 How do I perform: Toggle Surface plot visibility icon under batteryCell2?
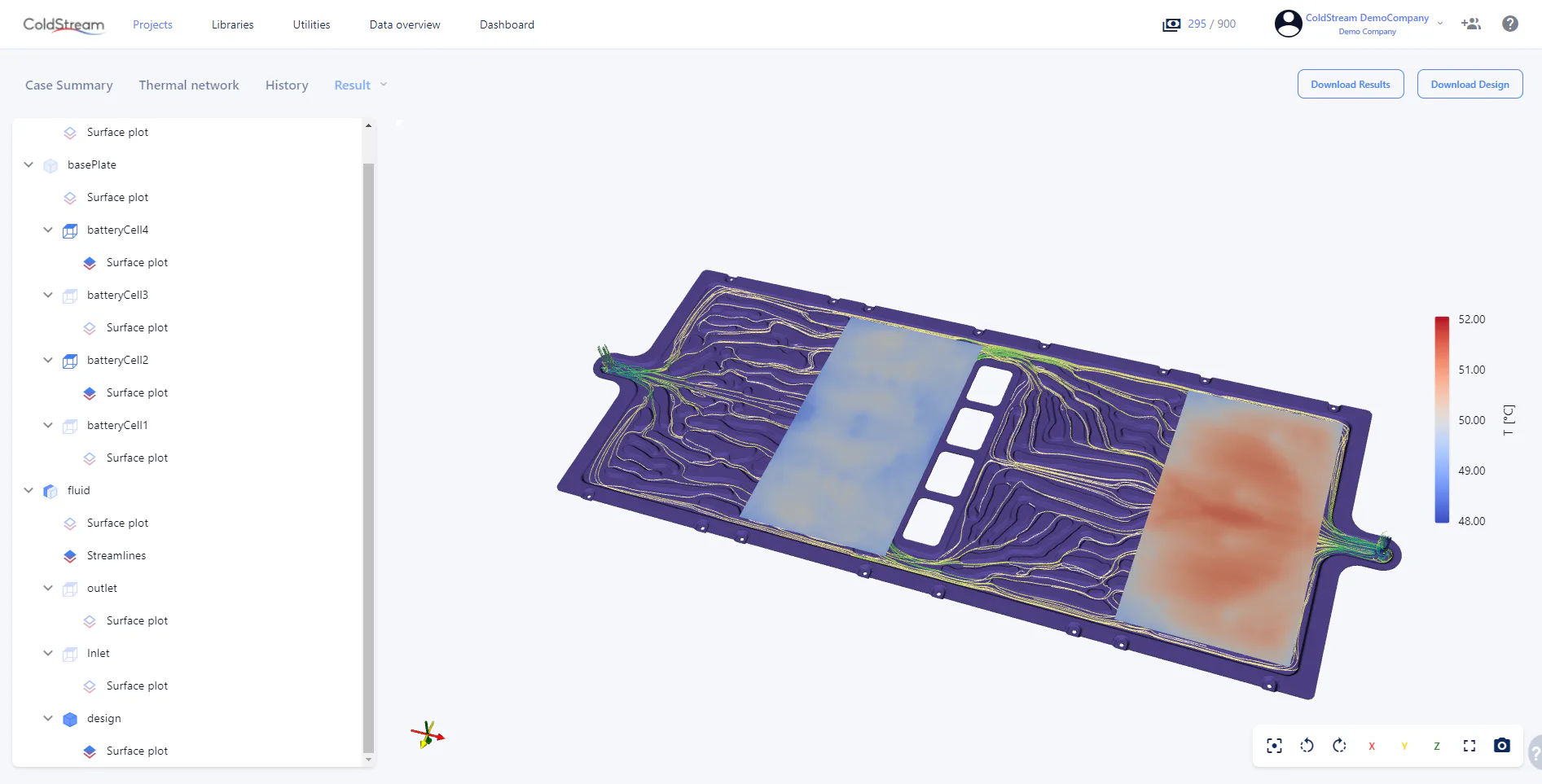[90, 393]
